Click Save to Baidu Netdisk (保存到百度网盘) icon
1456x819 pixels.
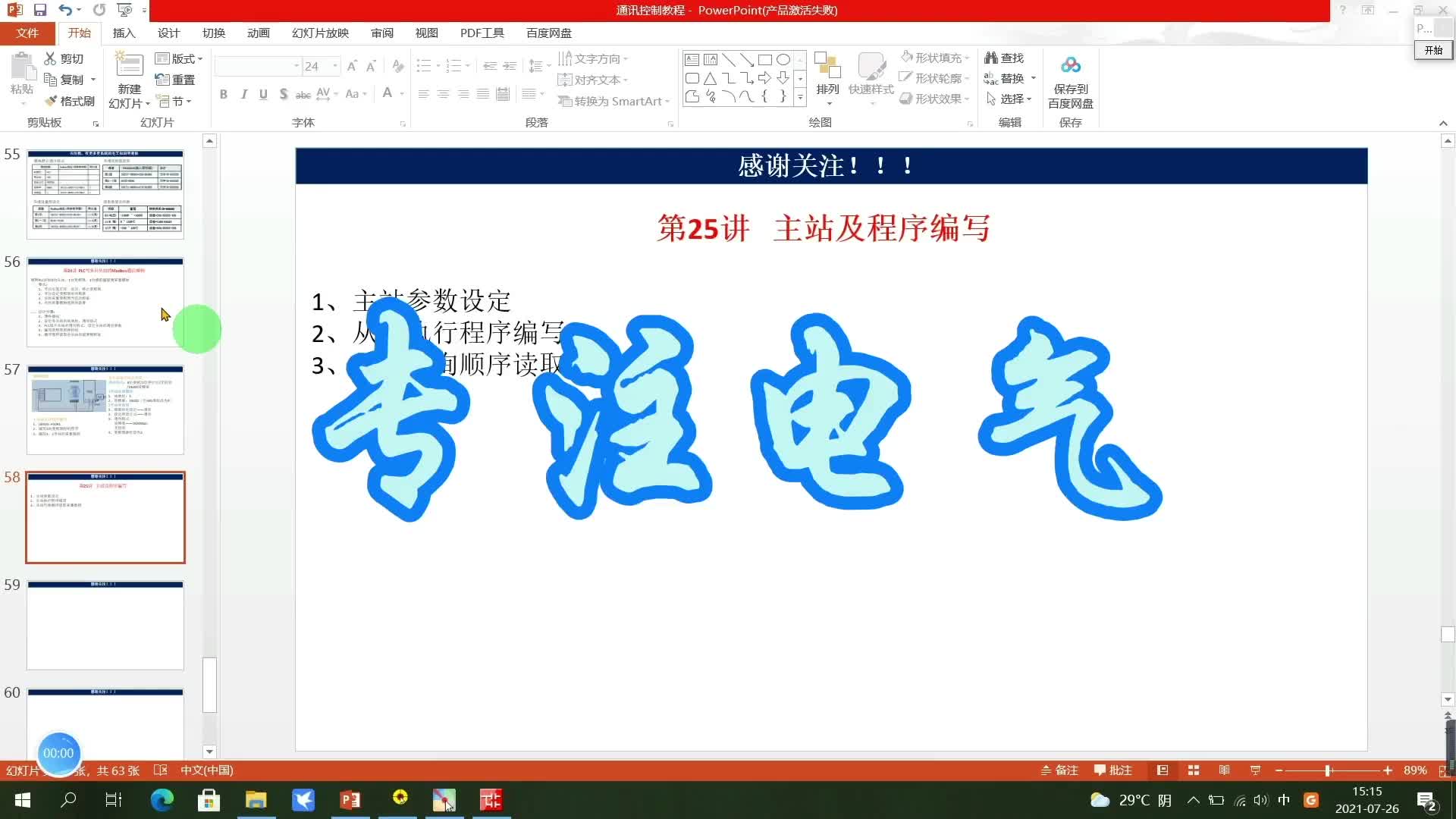click(x=1071, y=65)
